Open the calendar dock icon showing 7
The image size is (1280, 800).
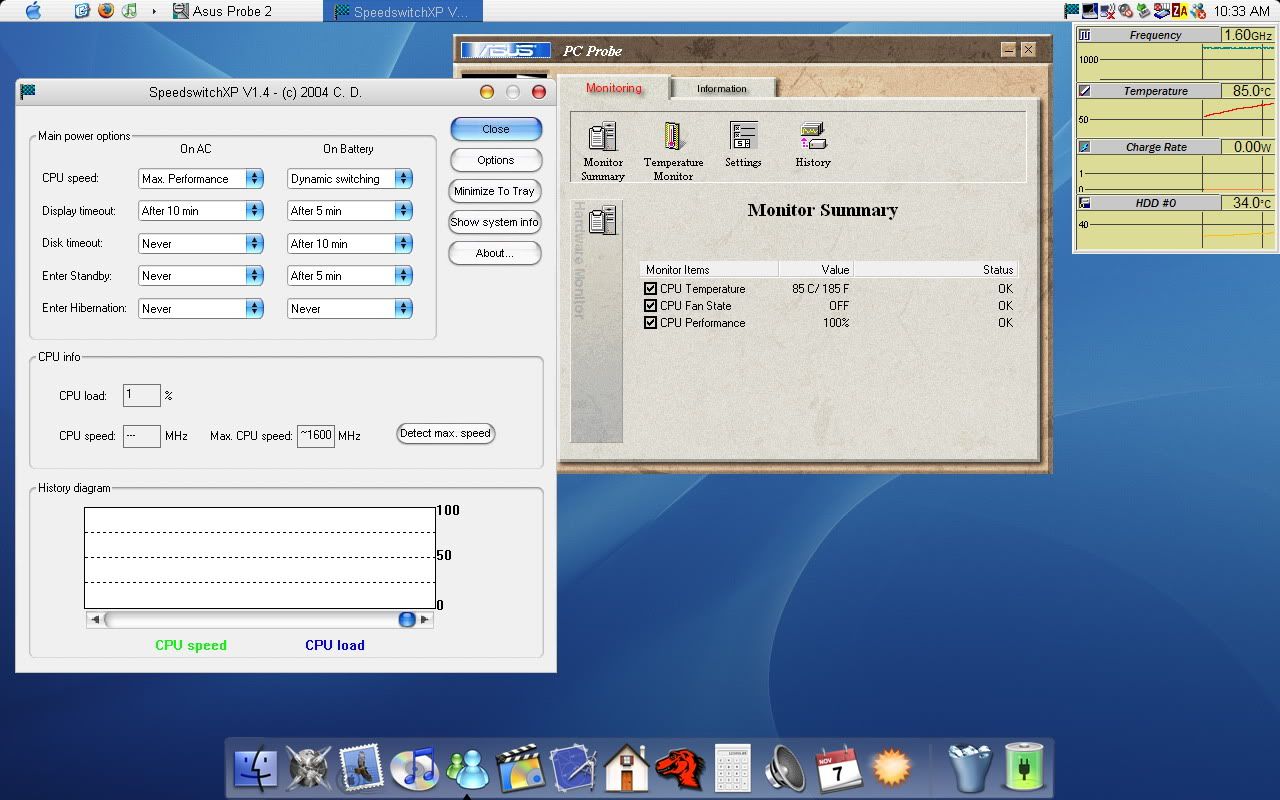click(838, 768)
